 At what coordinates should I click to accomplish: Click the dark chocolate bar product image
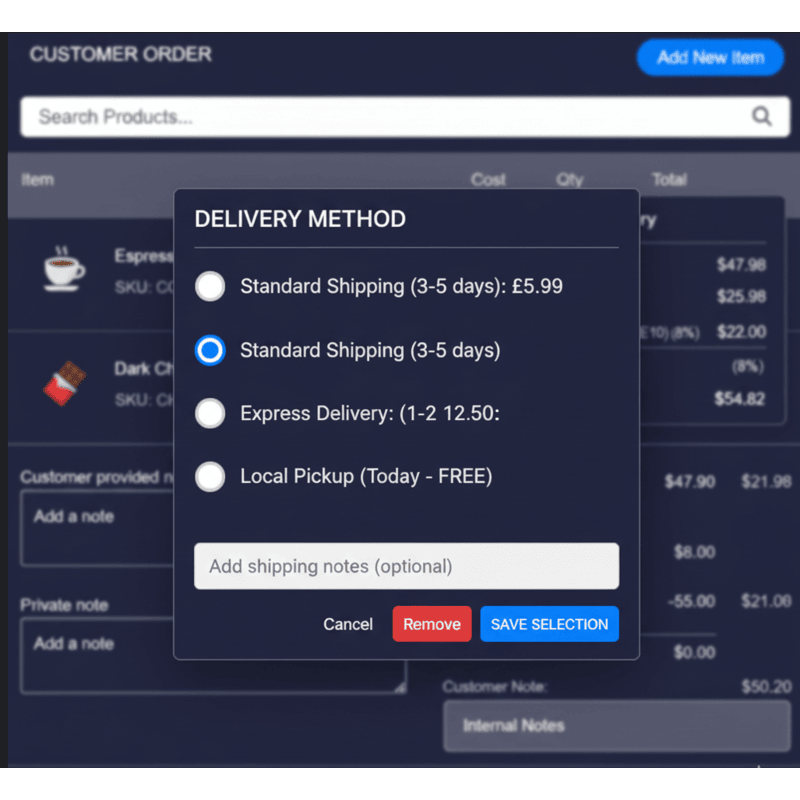(64, 383)
